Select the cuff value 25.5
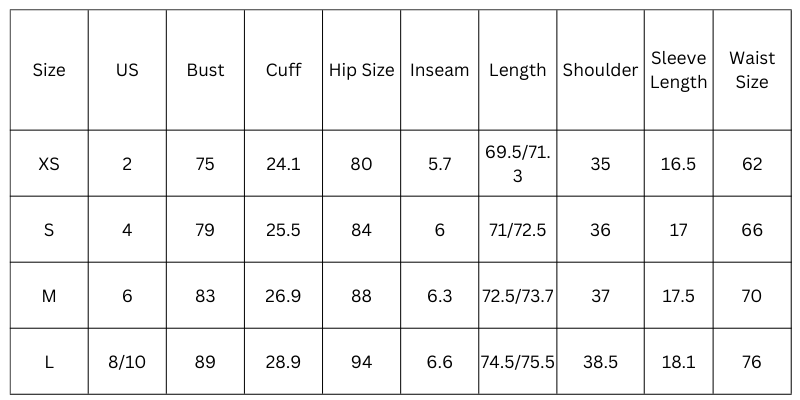This screenshot has width=800, height=400. click(x=283, y=230)
